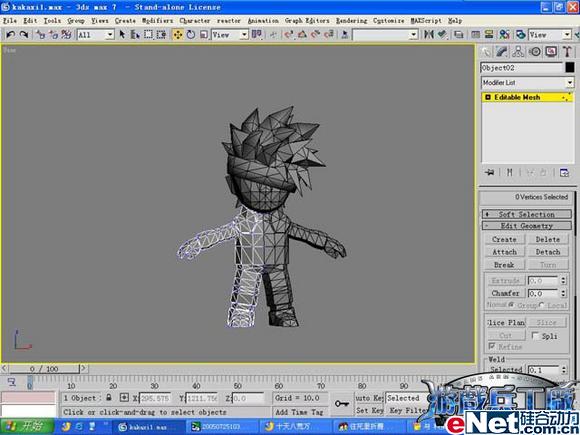
Task: Activate the Select and Scale tool
Action: tap(203, 35)
